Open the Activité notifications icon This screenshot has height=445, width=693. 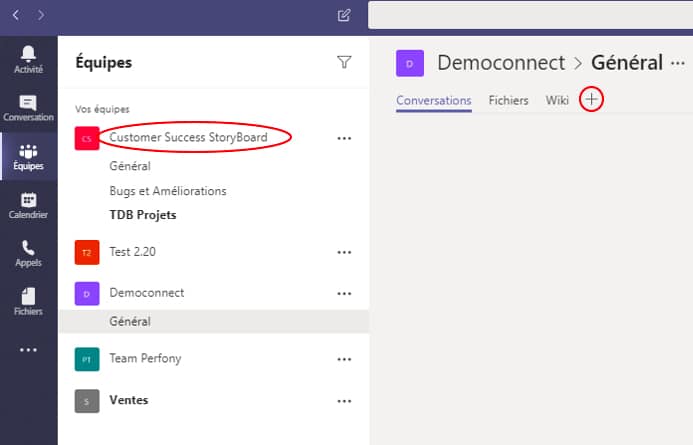[x=28, y=59]
